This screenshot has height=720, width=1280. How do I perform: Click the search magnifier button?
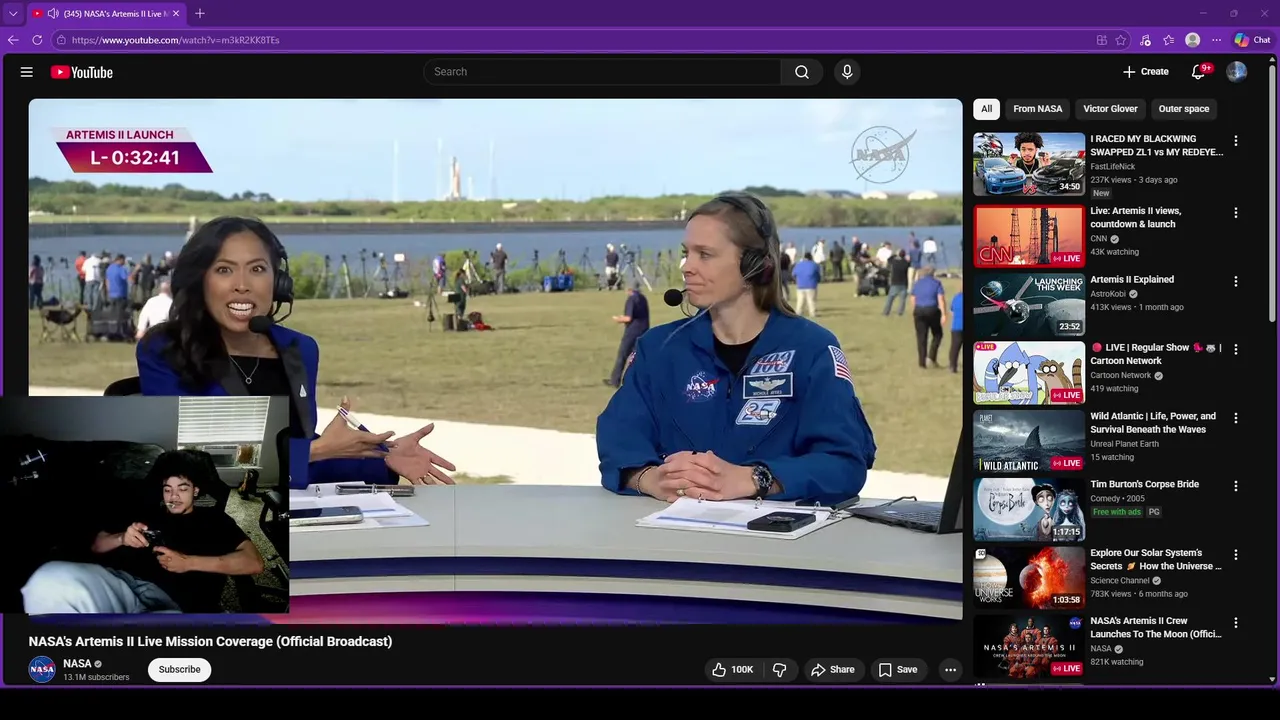click(x=801, y=72)
